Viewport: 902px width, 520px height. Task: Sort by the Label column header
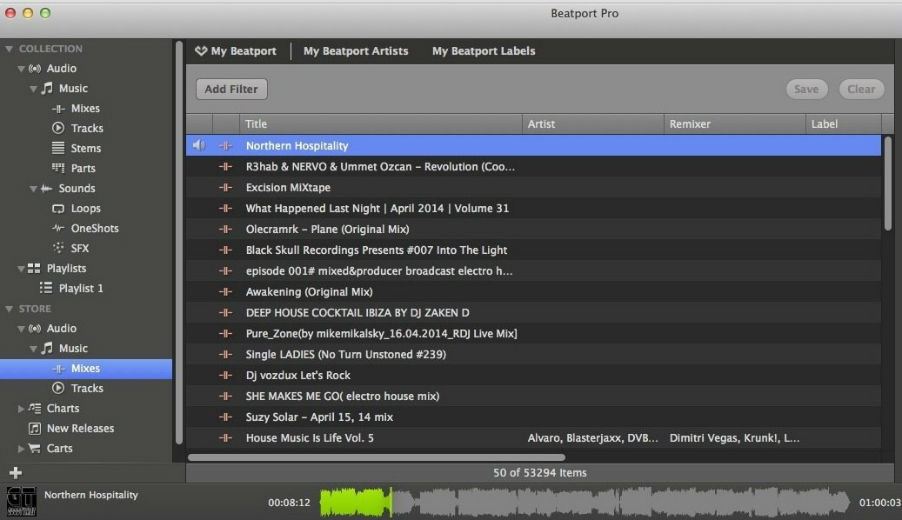click(x=843, y=124)
